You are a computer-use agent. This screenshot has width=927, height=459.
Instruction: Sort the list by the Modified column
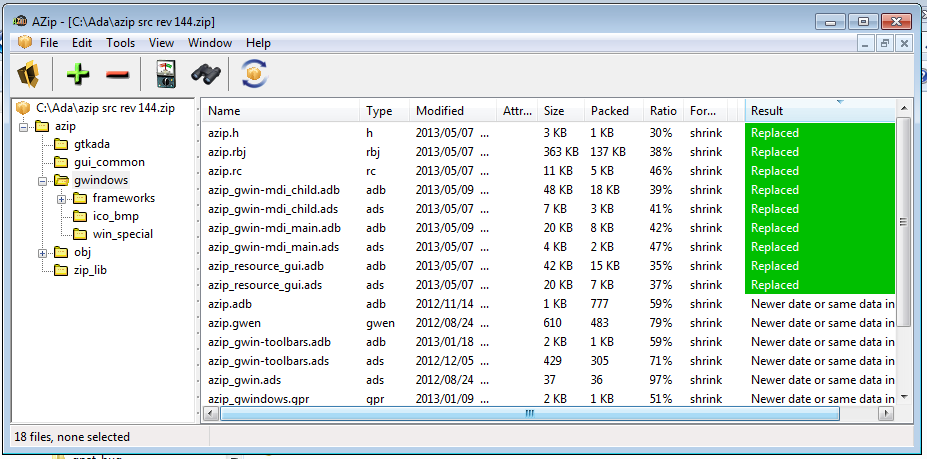pos(453,111)
